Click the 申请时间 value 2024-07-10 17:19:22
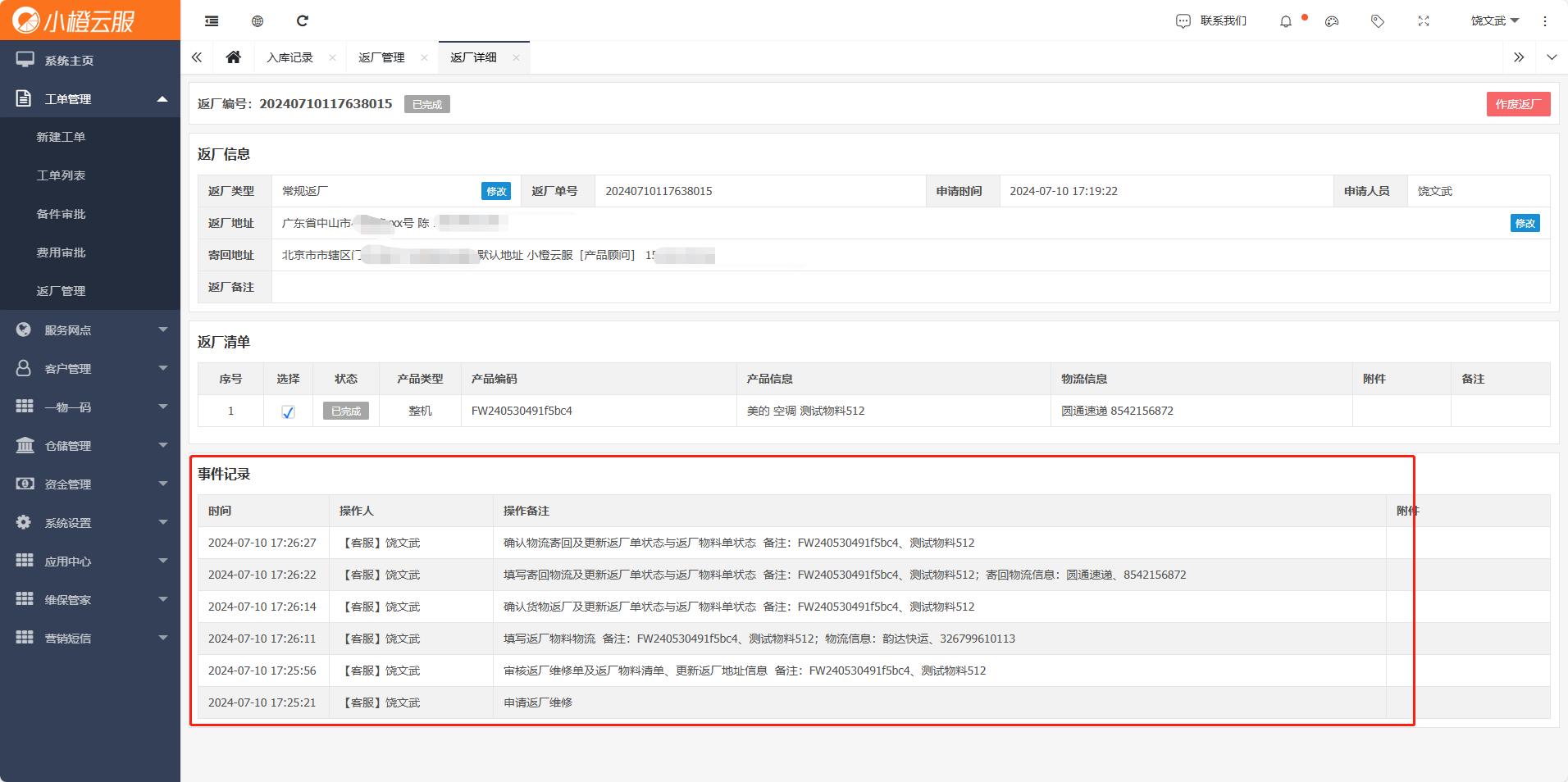Viewport: 1568px width, 782px height. (x=1064, y=191)
